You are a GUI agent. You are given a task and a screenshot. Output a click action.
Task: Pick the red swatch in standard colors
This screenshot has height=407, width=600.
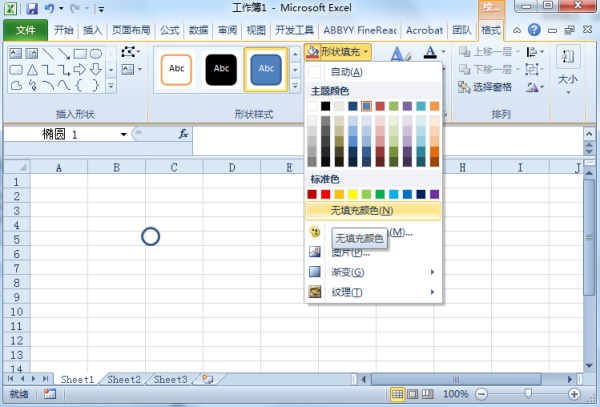314,194
